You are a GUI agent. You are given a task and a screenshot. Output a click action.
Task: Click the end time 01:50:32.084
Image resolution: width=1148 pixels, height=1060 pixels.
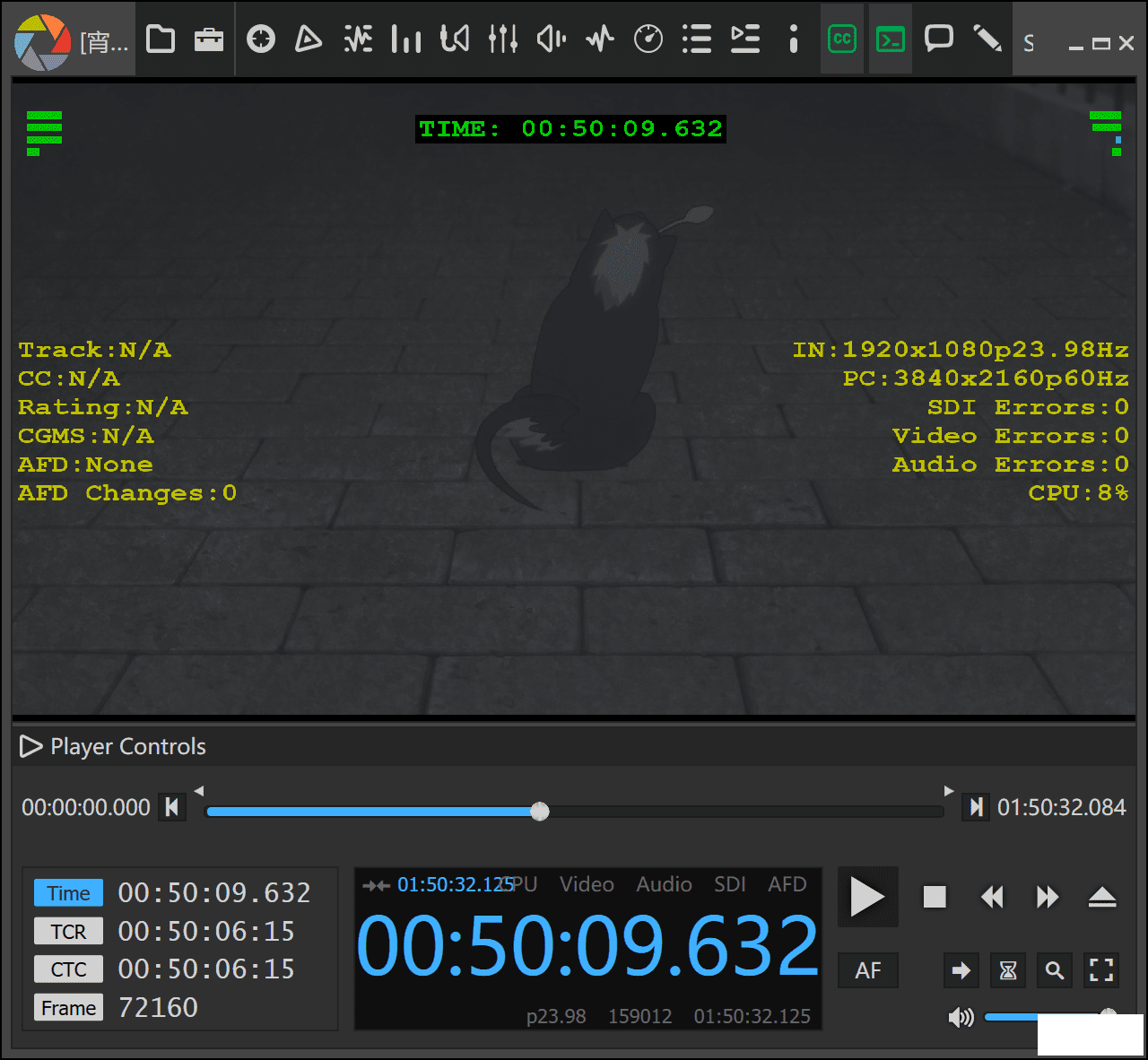point(1061,807)
